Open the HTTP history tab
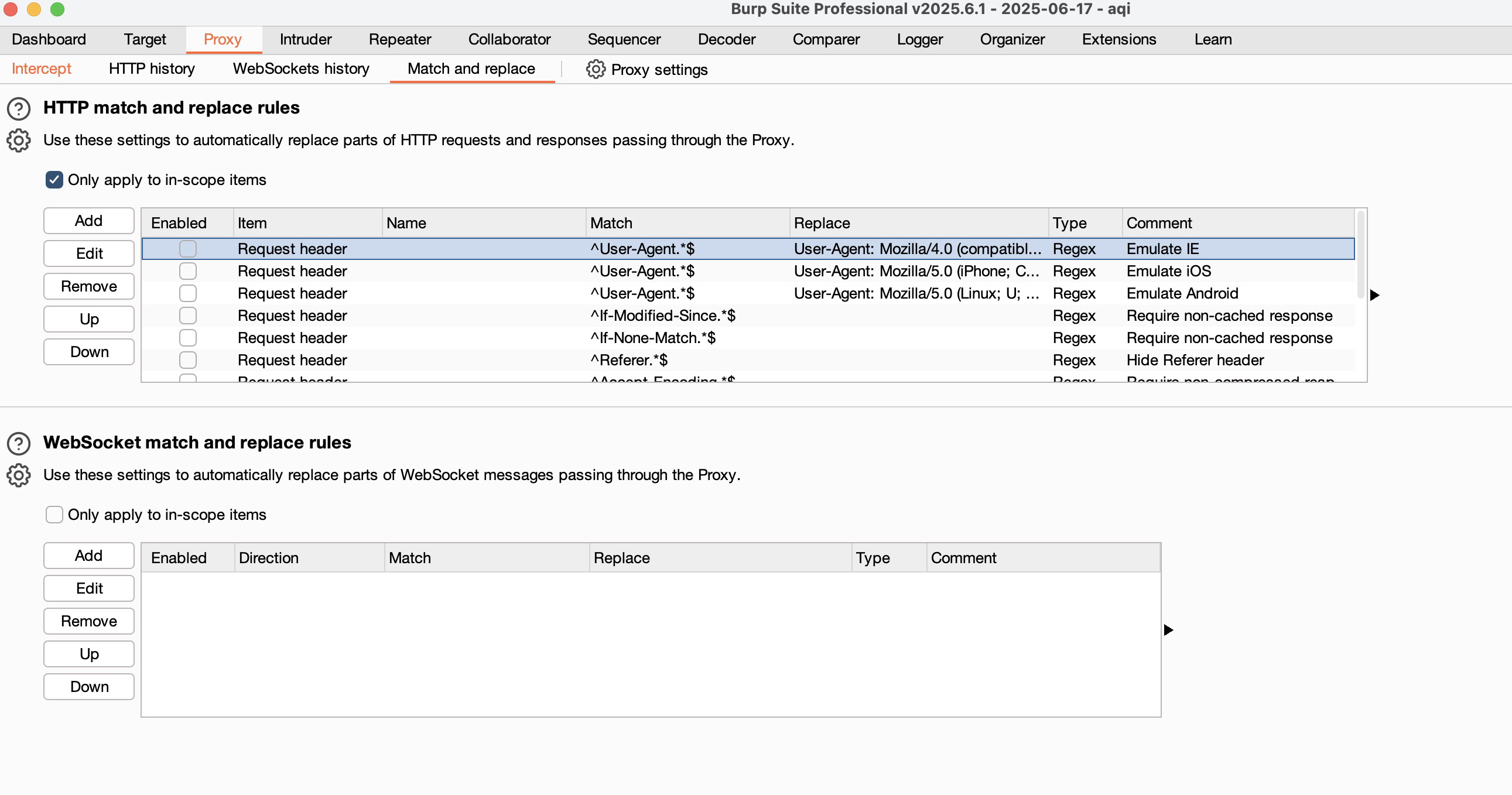 pos(151,68)
